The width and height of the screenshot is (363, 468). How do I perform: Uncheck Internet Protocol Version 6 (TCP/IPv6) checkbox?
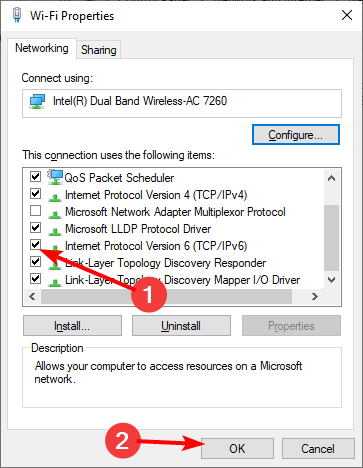pyautogui.click(x=35, y=245)
